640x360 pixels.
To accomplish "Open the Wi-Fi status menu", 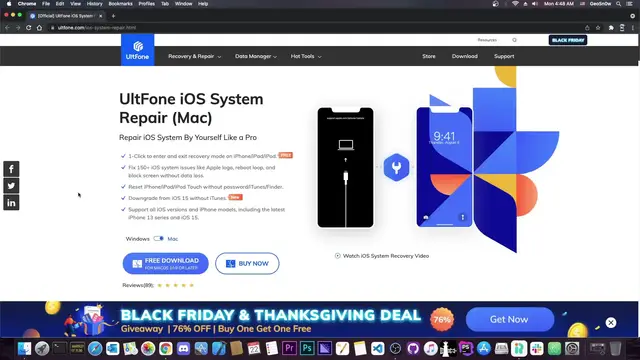I will coord(515,4).
